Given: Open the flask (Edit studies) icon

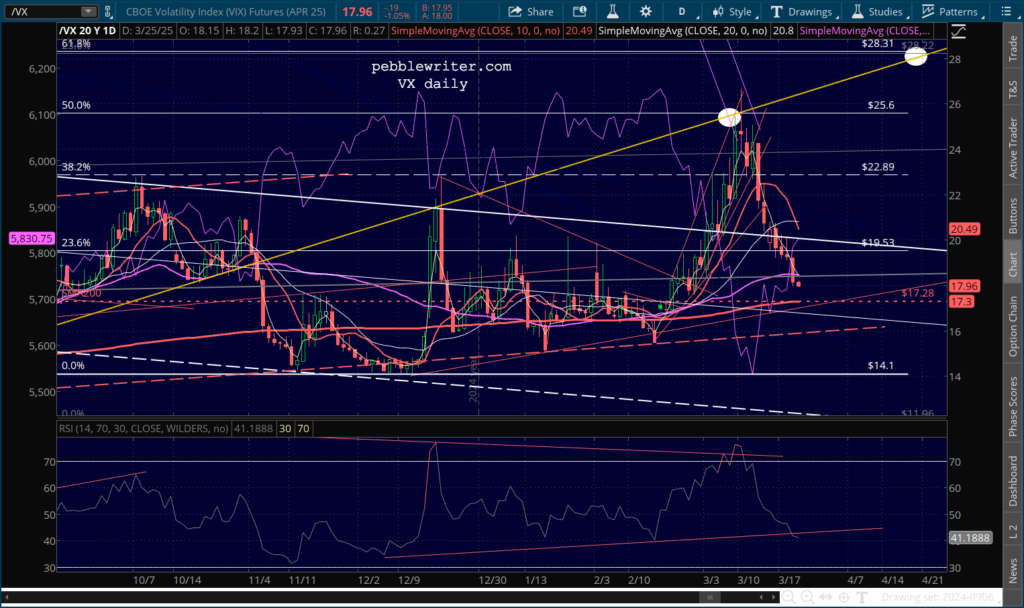Looking at the screenshot, I should point(612,11).
